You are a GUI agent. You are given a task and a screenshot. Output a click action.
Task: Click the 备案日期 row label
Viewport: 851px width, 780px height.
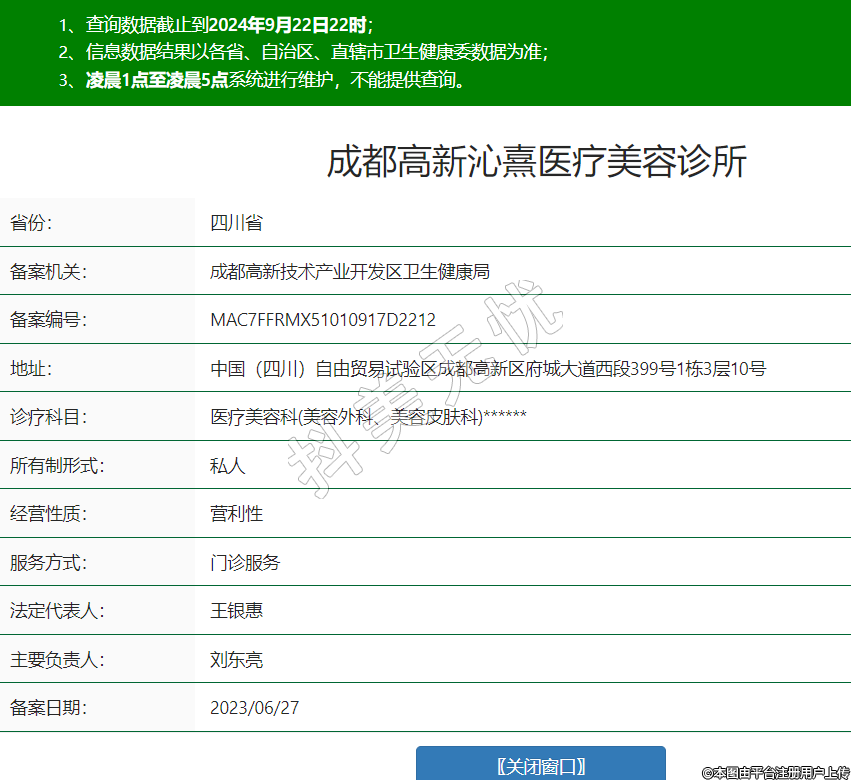click(x=48, y=708)
